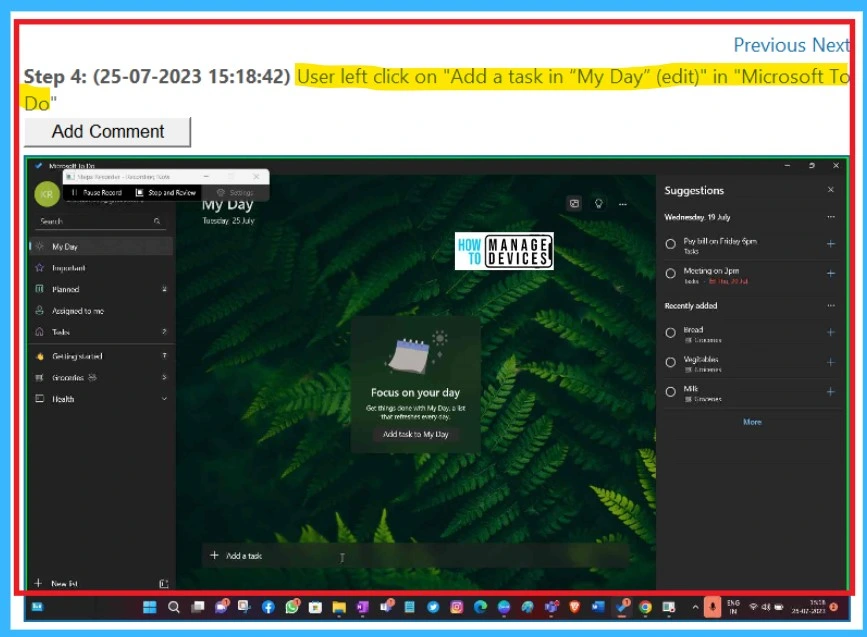Open the Tasks list
This screenshot has height=637, width=867.
[x=101, y=332]
